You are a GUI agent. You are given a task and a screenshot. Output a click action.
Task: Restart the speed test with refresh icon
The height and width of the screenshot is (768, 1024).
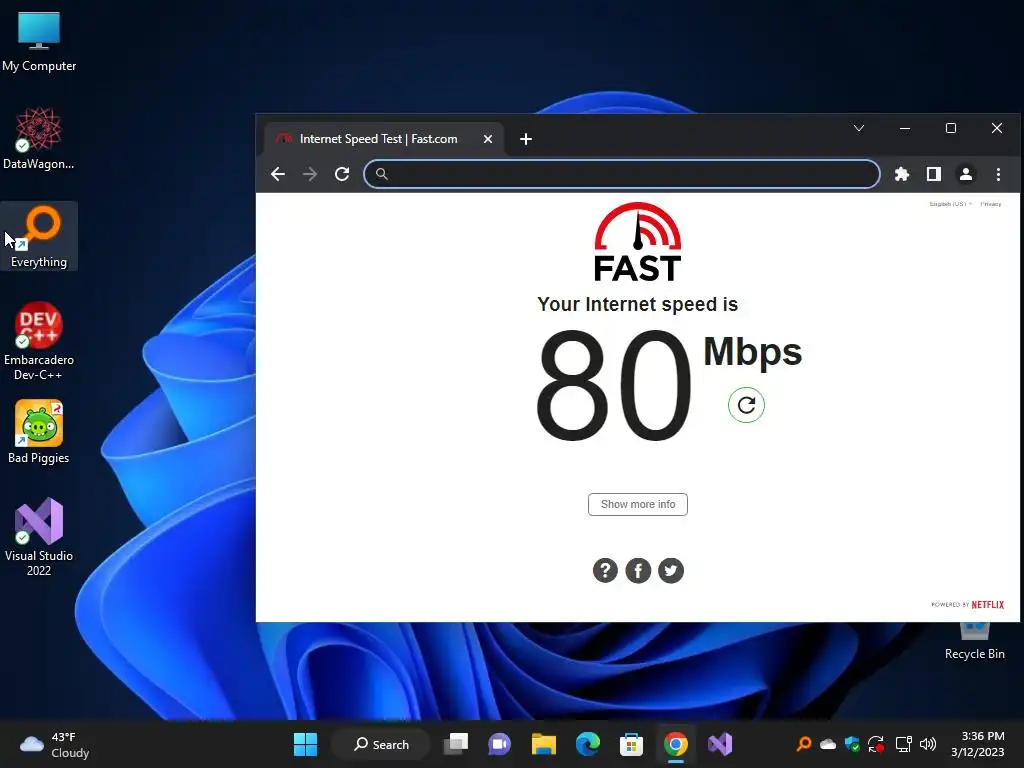[746, 405]
